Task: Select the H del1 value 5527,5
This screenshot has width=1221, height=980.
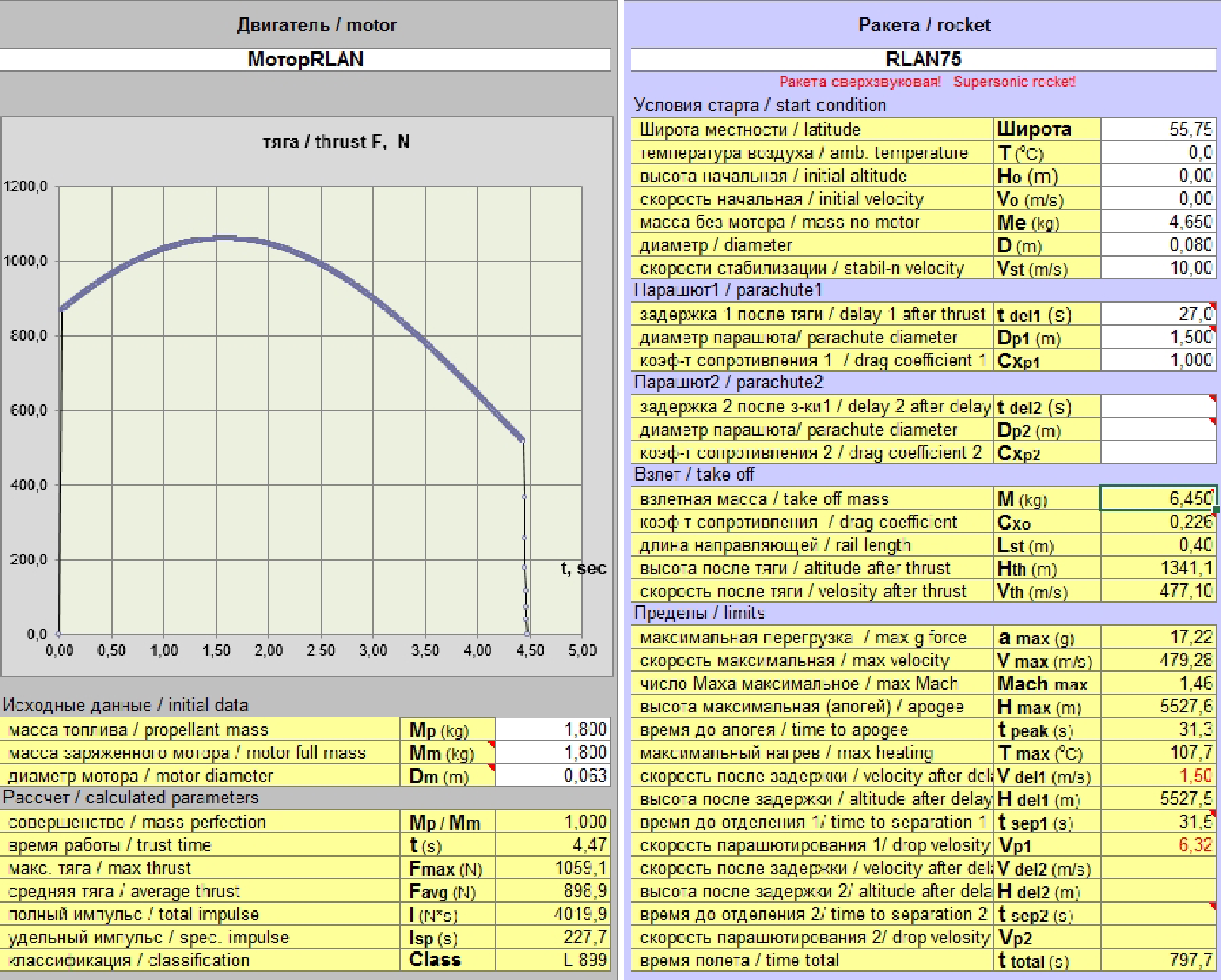Action: tap(1158, 798)
